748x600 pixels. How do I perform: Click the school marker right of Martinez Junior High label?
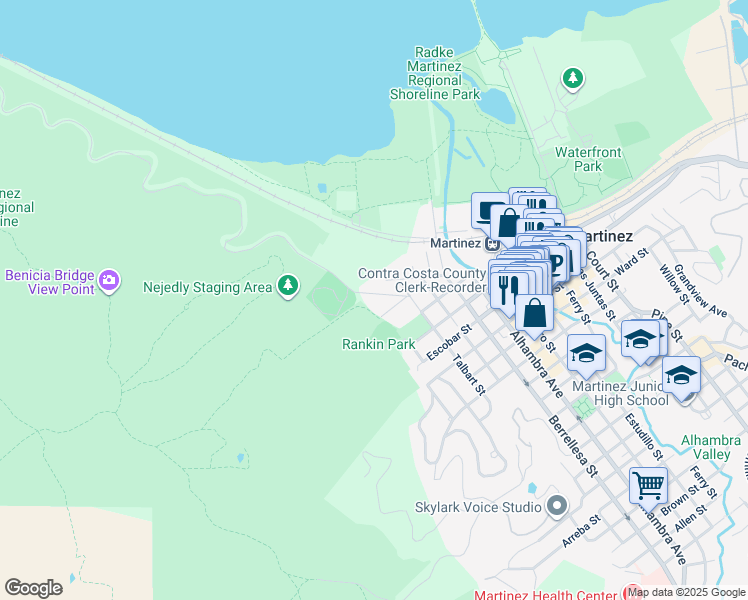tap(681, 377)
